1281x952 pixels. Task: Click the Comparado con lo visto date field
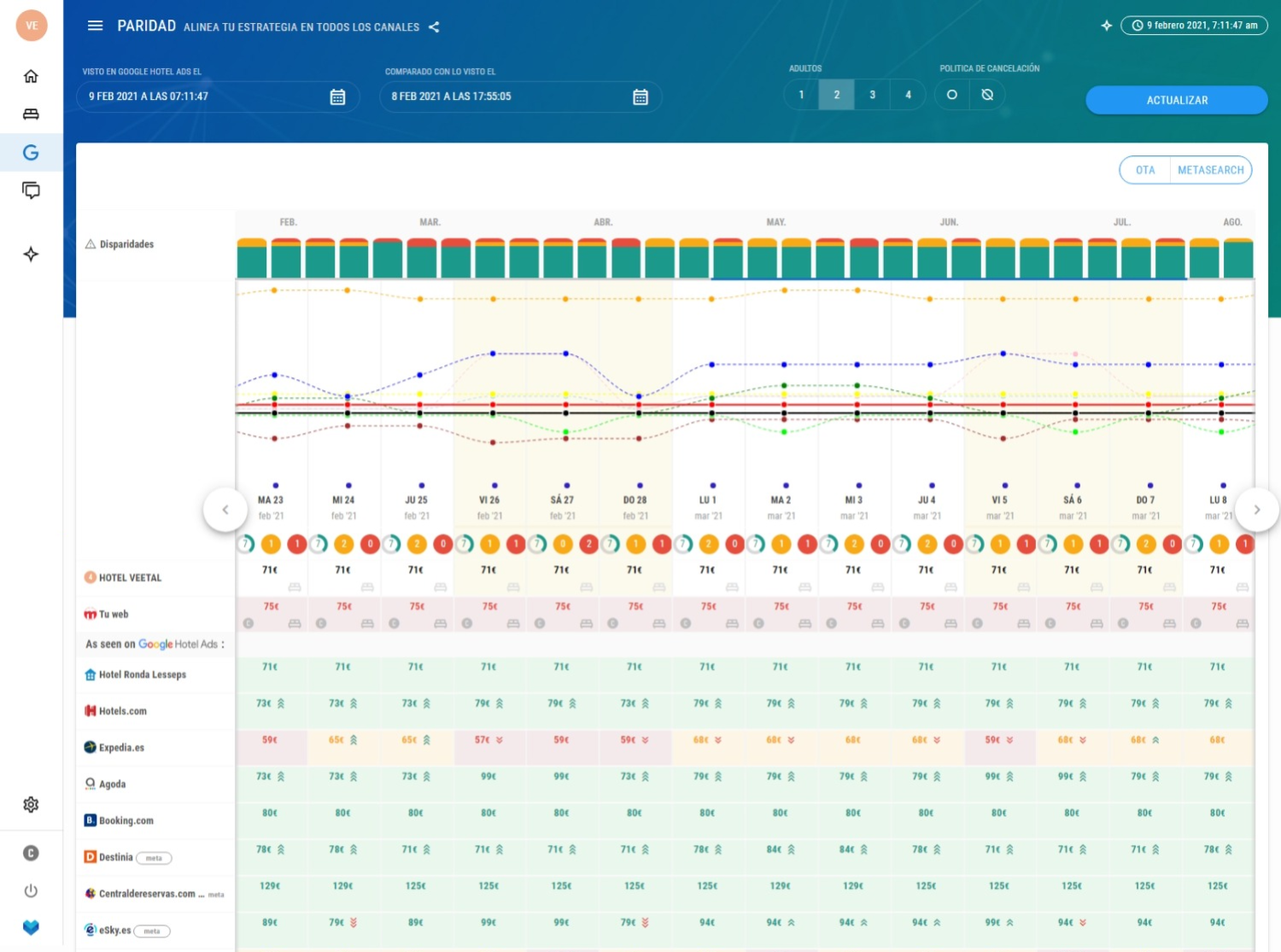click(x=521, y=96)
